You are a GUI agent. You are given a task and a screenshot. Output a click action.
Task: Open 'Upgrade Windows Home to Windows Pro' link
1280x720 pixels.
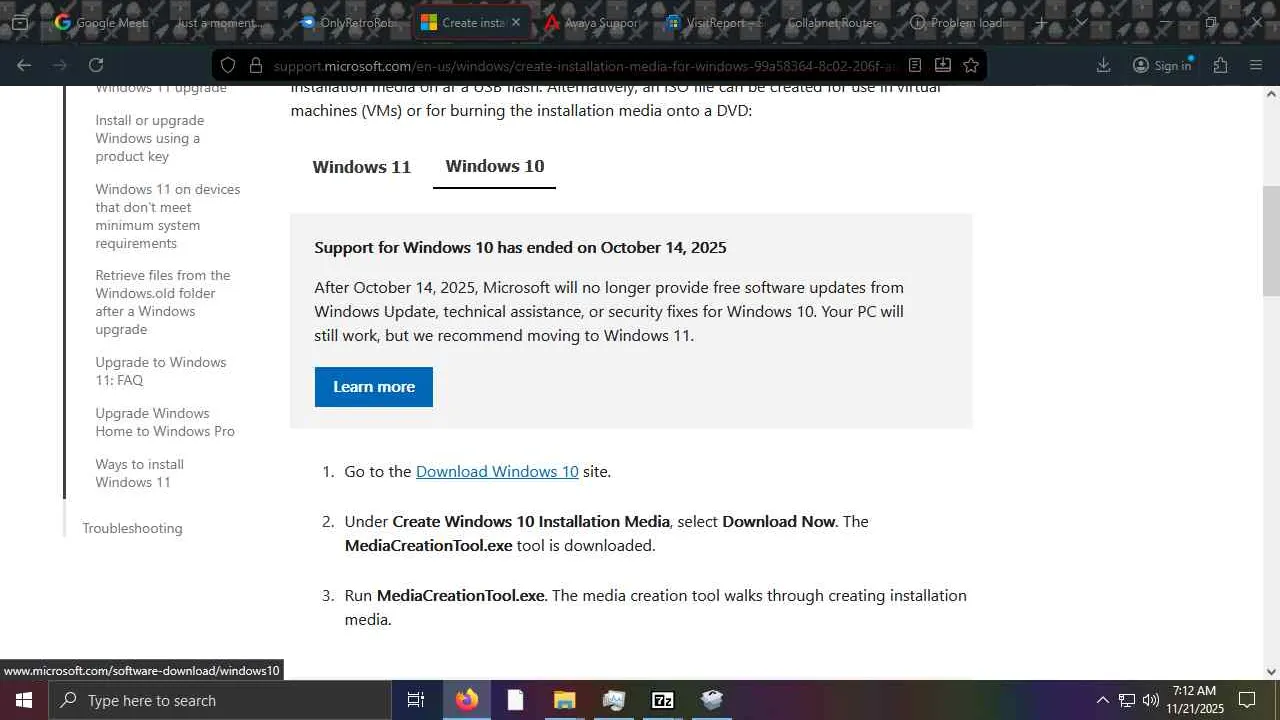click(x=165, y=422)
